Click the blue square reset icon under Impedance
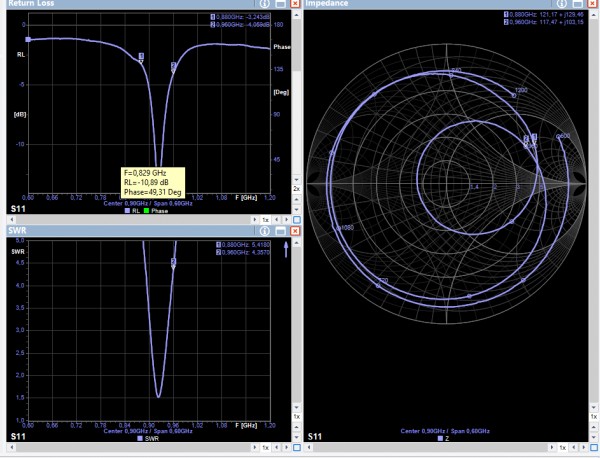The height and width of the screenshot is (458, 600). pyautogui.click(x=593, y=447)
